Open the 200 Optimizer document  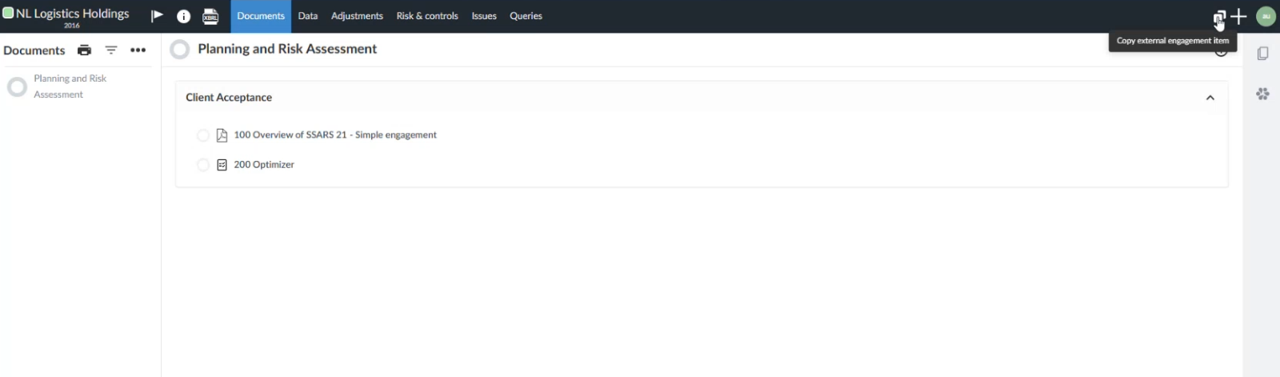pyautogui.click(x=264, y=165)
